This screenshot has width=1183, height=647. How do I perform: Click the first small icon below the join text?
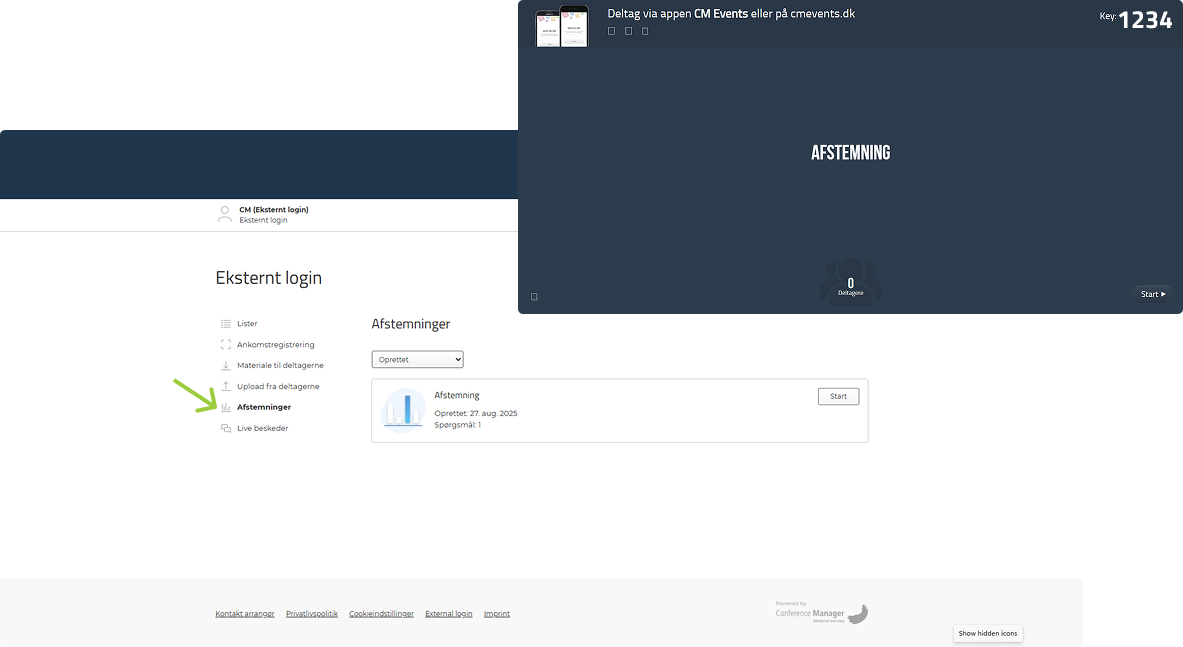point(611,31)
